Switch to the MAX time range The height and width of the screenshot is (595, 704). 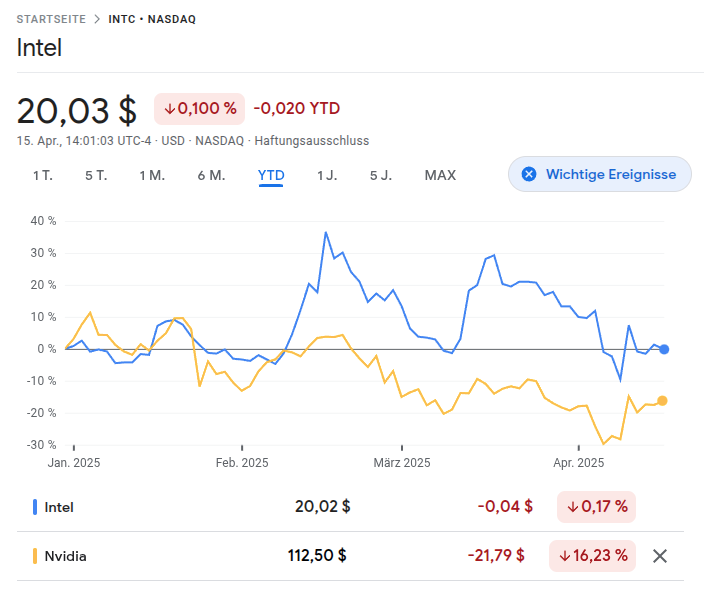(440, 175)
